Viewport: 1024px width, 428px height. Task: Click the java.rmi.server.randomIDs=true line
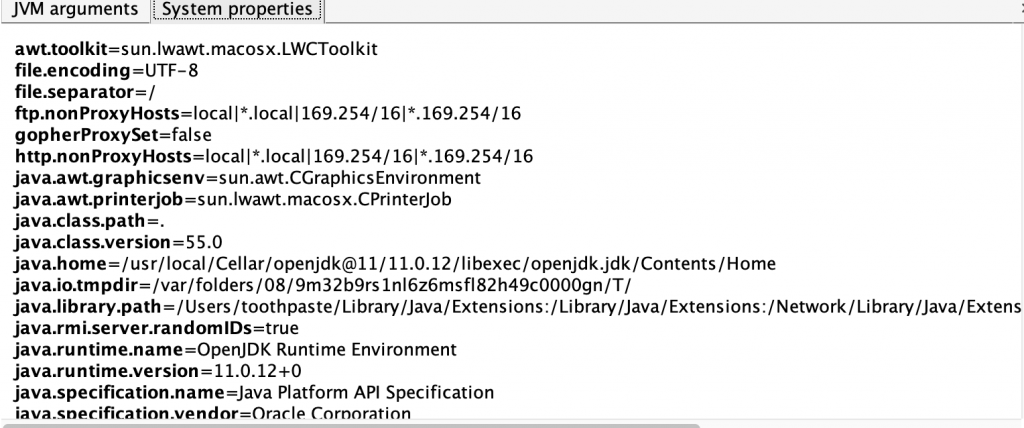[x=157, y=328]
